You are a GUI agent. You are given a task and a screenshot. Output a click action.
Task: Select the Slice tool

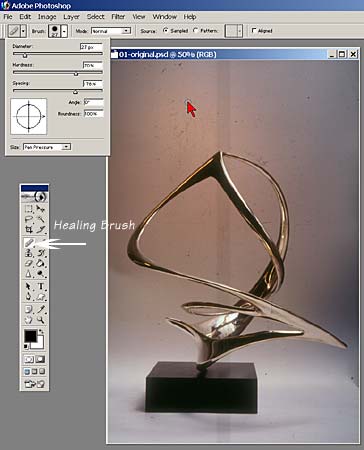tap(40, 229)
